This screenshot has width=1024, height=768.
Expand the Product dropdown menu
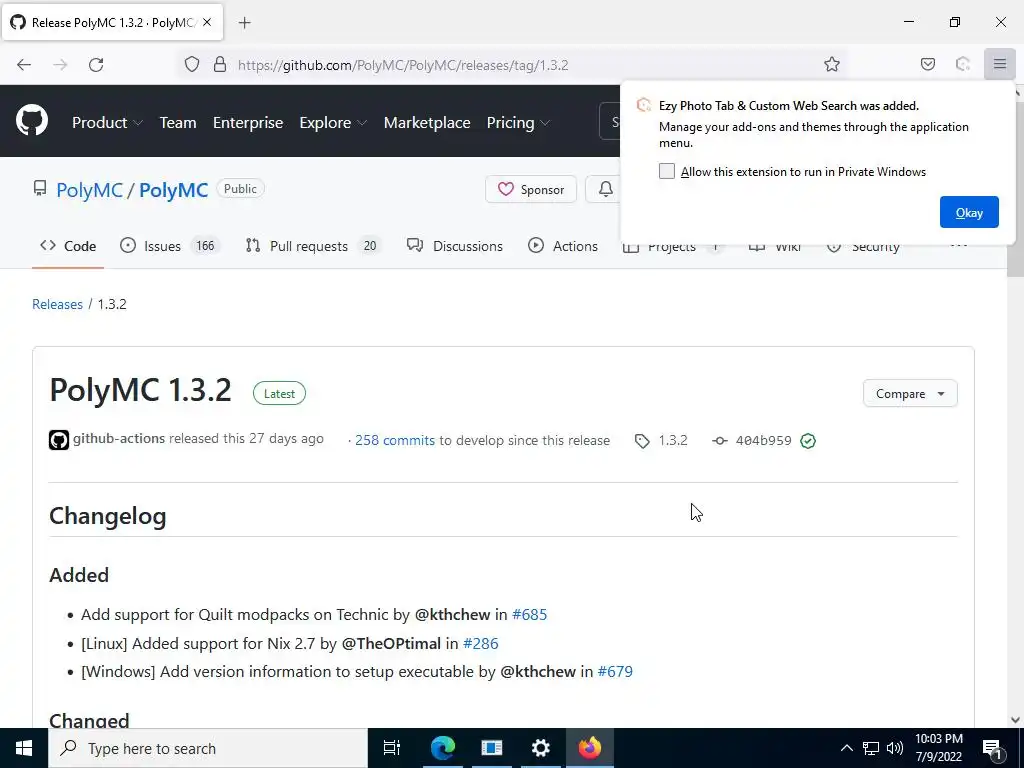[107, 122]
